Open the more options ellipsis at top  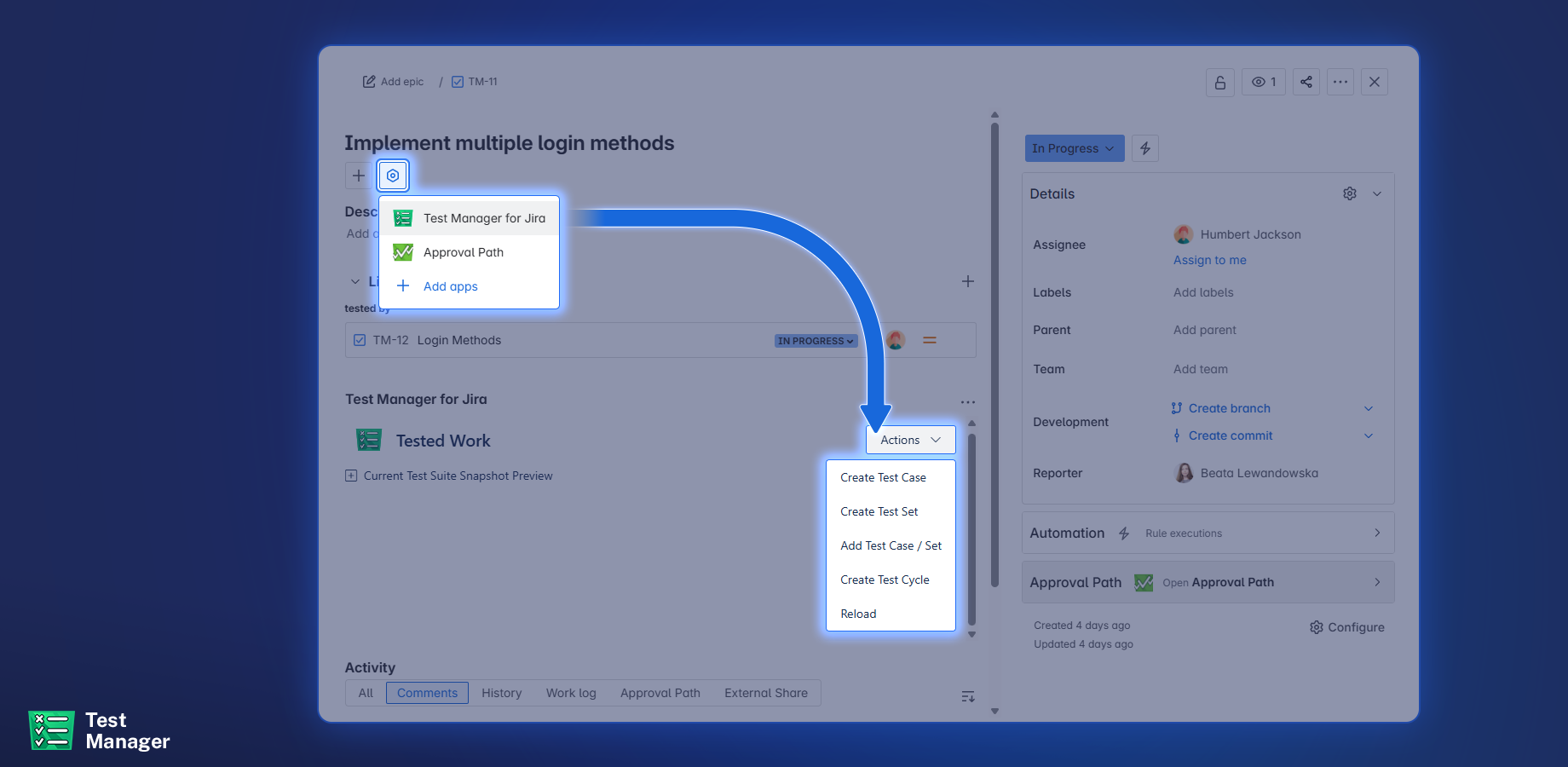tap(1340, 82)
